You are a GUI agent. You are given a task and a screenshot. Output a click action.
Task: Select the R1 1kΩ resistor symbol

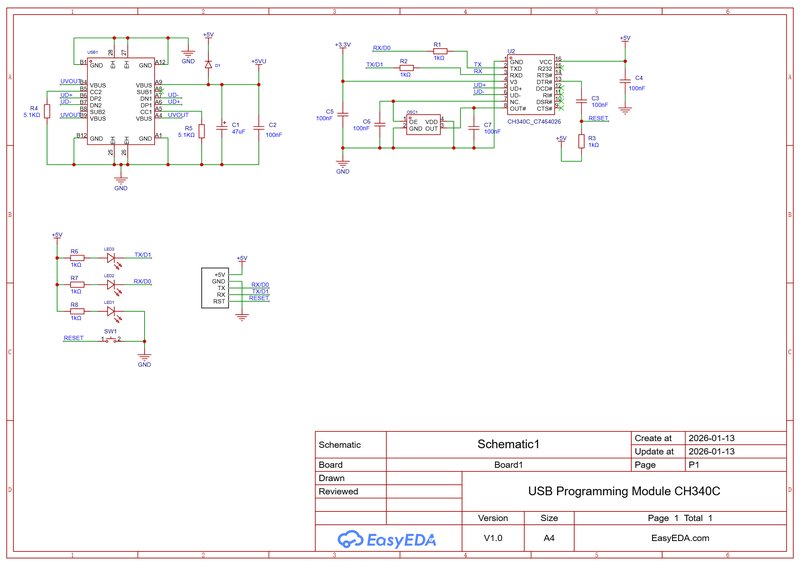[x=440, y=51]
